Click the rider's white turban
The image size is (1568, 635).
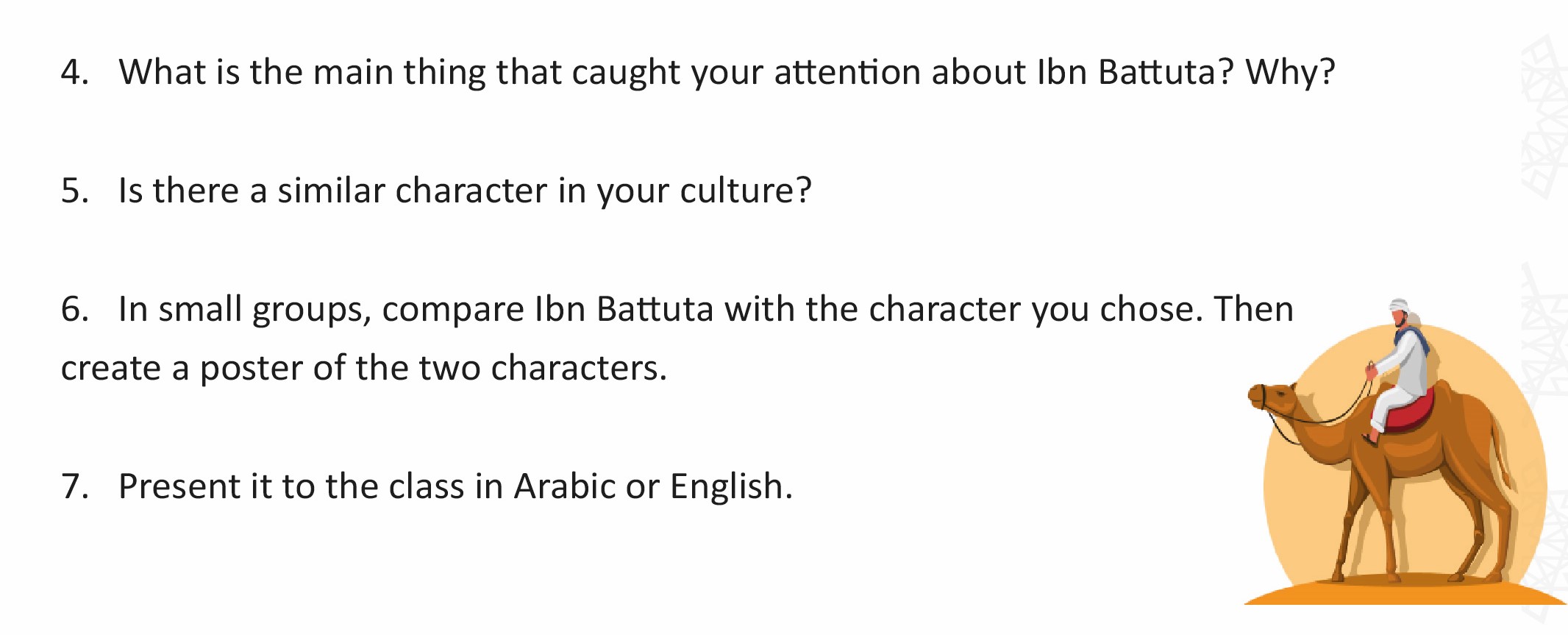pos(1399,305)
